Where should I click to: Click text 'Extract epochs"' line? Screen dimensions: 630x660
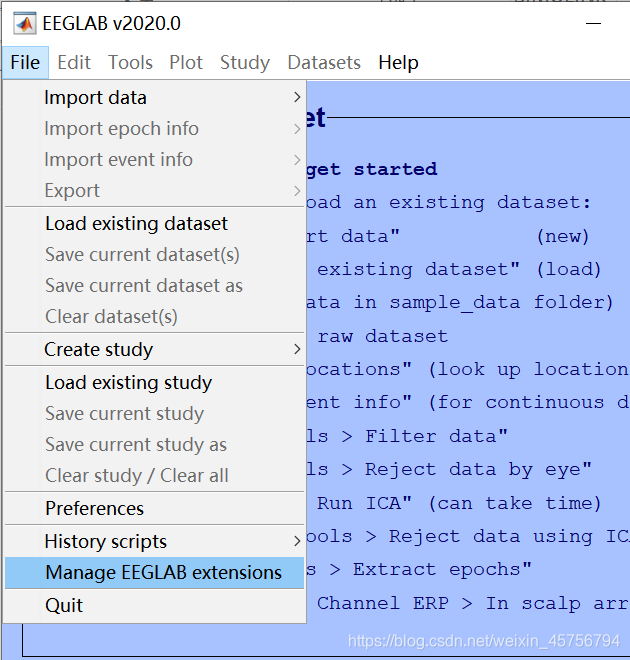tap(442, 570)
